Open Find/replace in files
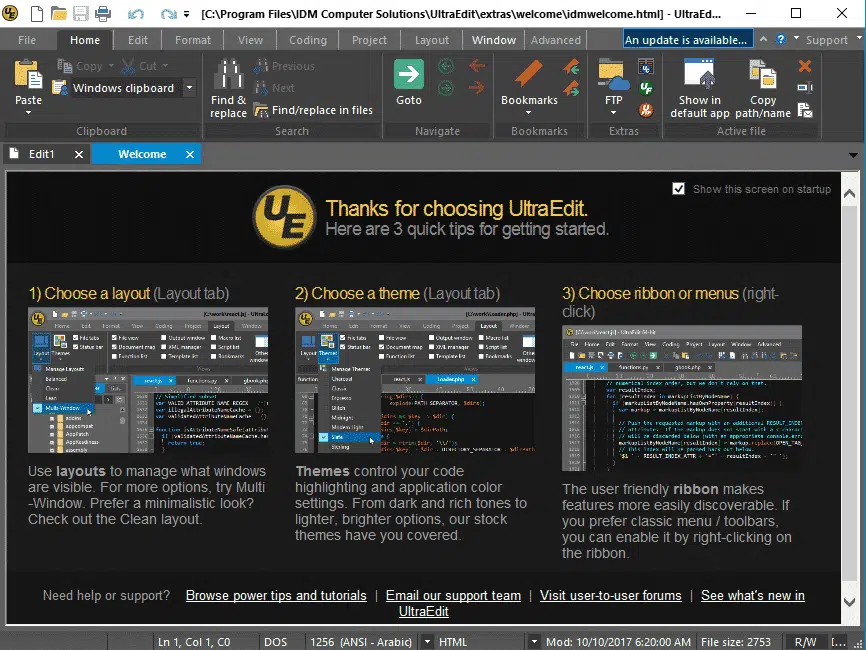This screenshot has width=866, height=650. [313, 110]
